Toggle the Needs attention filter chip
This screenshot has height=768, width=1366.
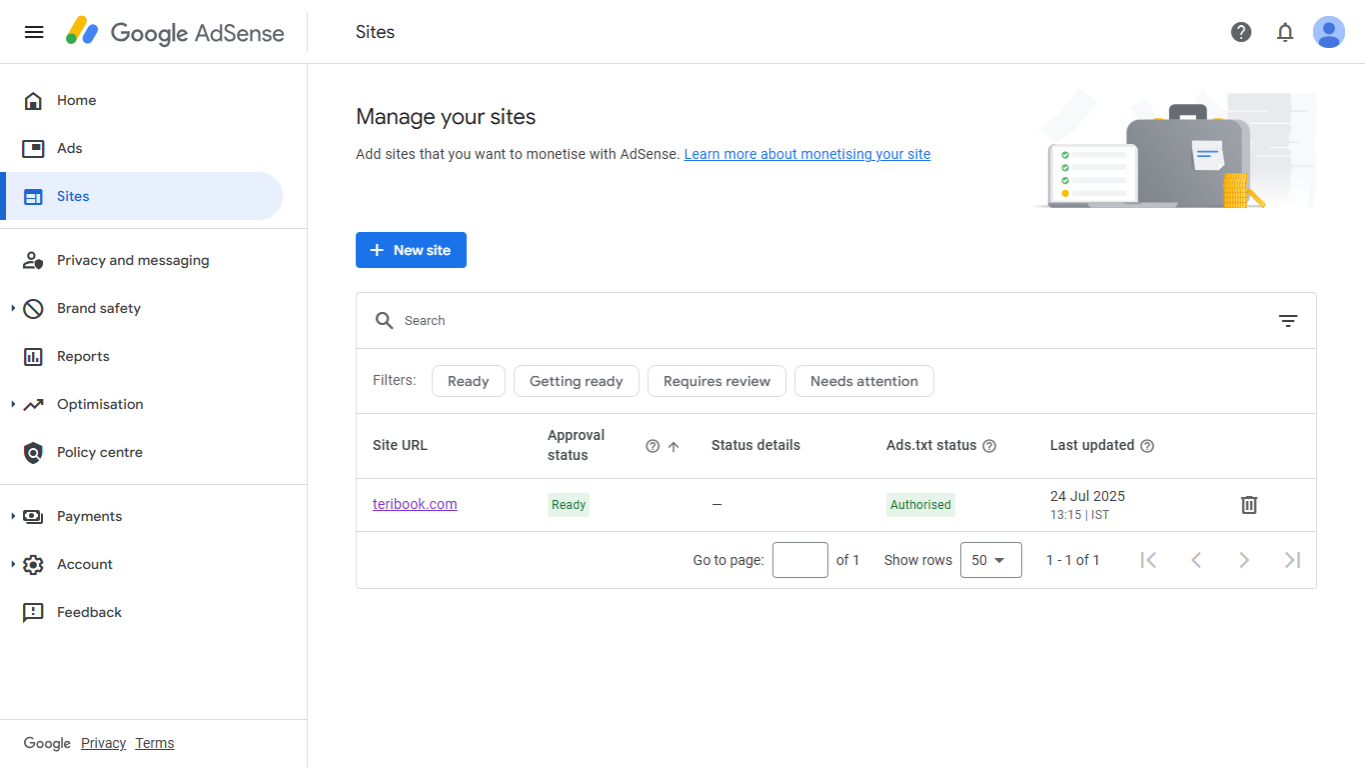click(864, 381)
